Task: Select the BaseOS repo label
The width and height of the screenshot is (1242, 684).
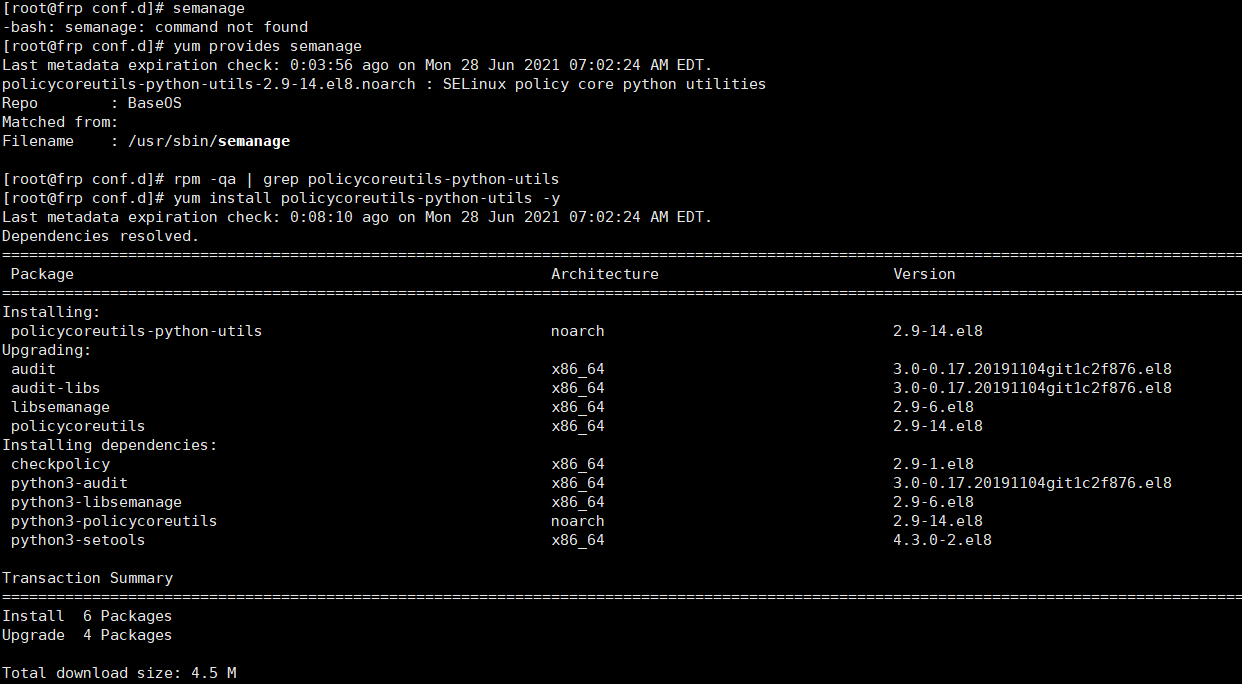Action: (x=153, y=103)
